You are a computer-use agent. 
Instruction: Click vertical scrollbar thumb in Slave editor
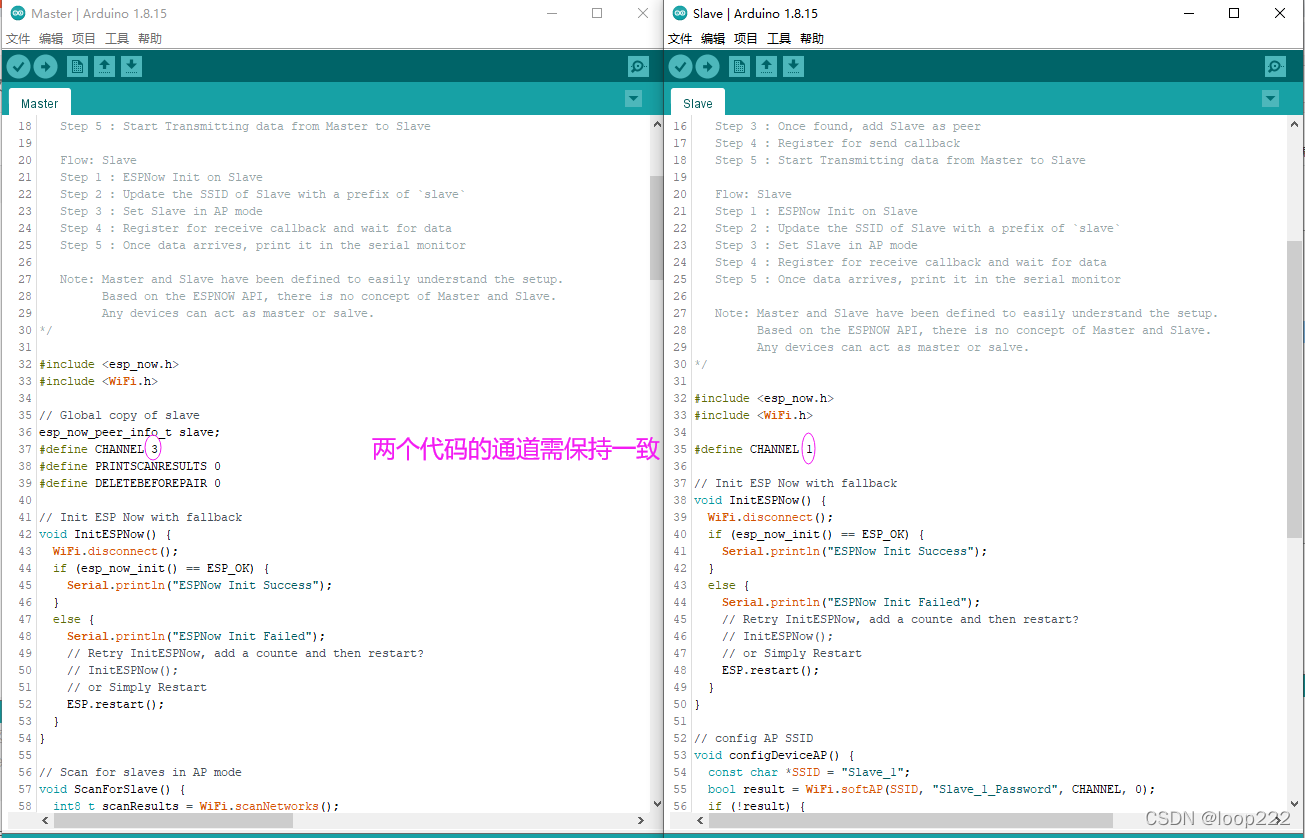1295,390
